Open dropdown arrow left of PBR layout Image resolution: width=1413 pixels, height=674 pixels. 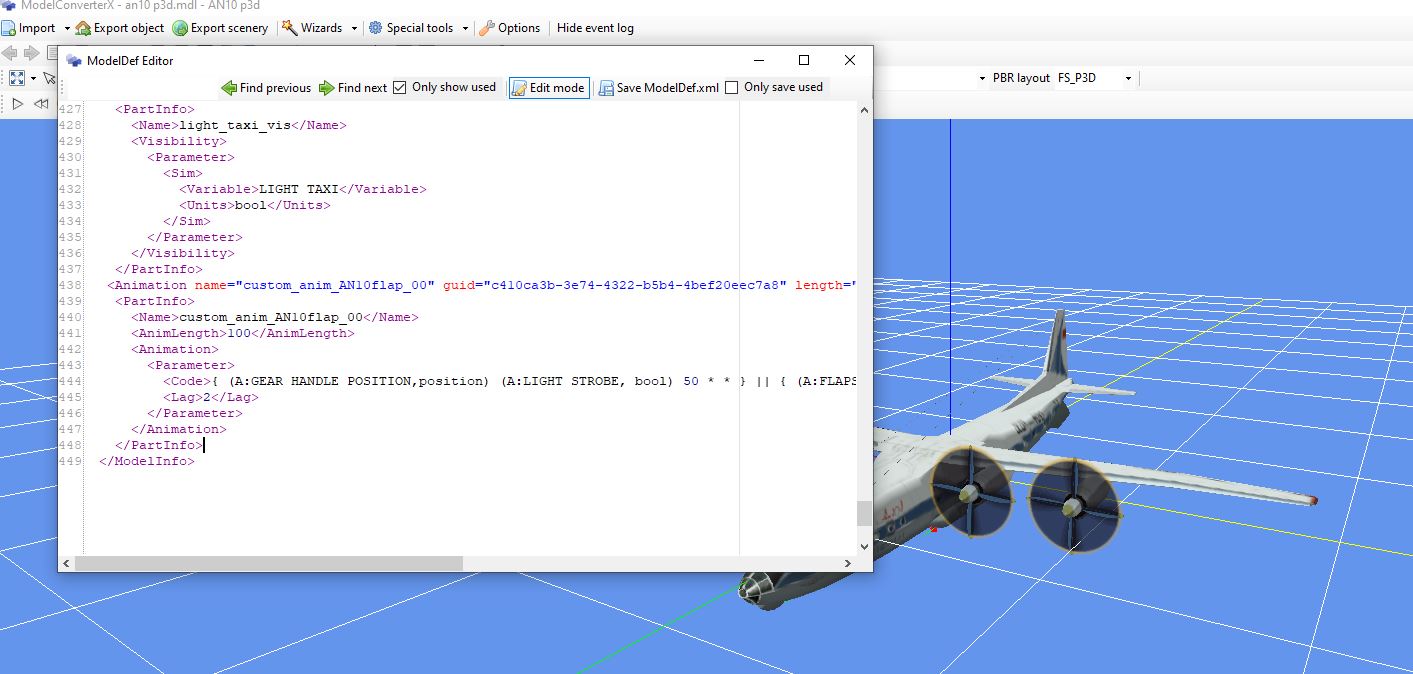tap(982, 78)
